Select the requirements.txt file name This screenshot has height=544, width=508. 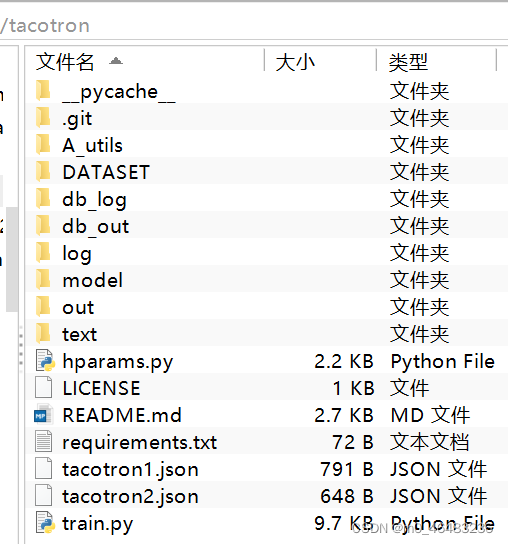[x=139, y=443]
